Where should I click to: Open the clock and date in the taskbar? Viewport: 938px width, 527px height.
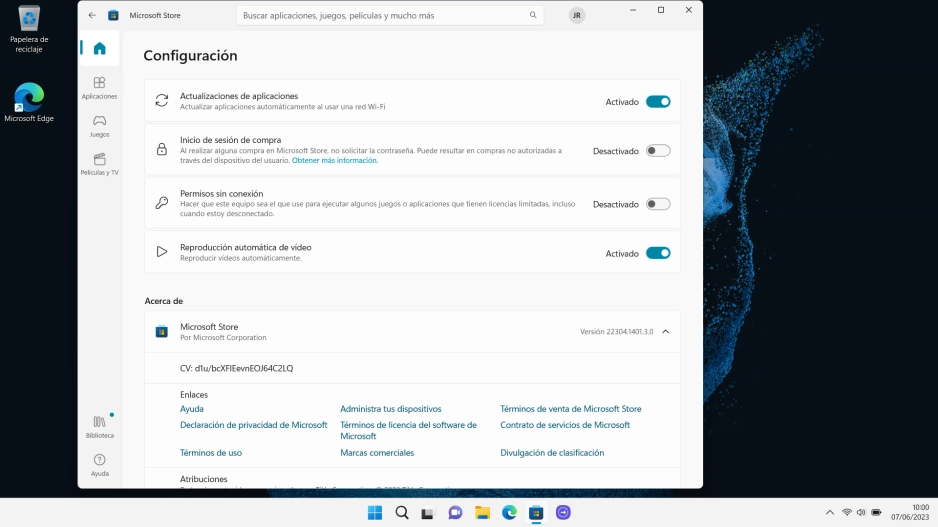(910, 513)
